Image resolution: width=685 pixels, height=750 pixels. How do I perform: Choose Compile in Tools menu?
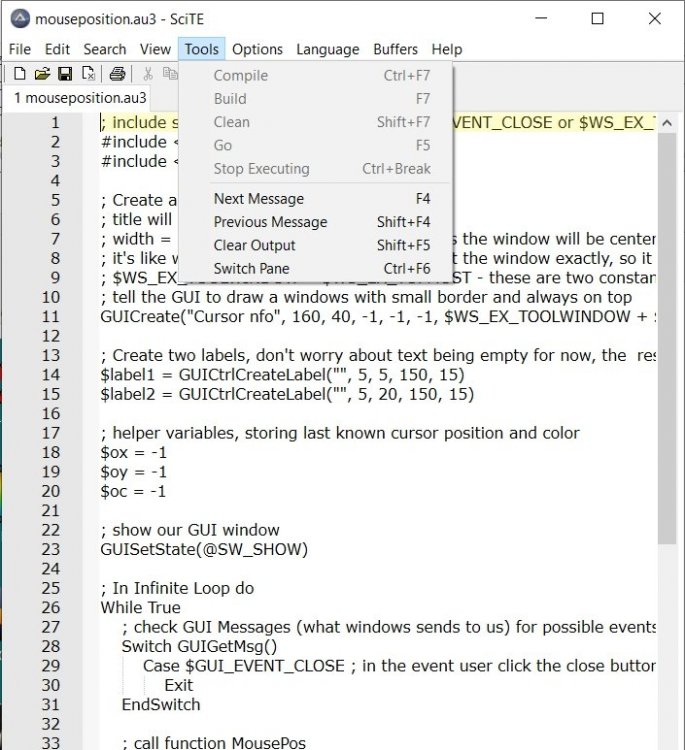coord(316,76)
